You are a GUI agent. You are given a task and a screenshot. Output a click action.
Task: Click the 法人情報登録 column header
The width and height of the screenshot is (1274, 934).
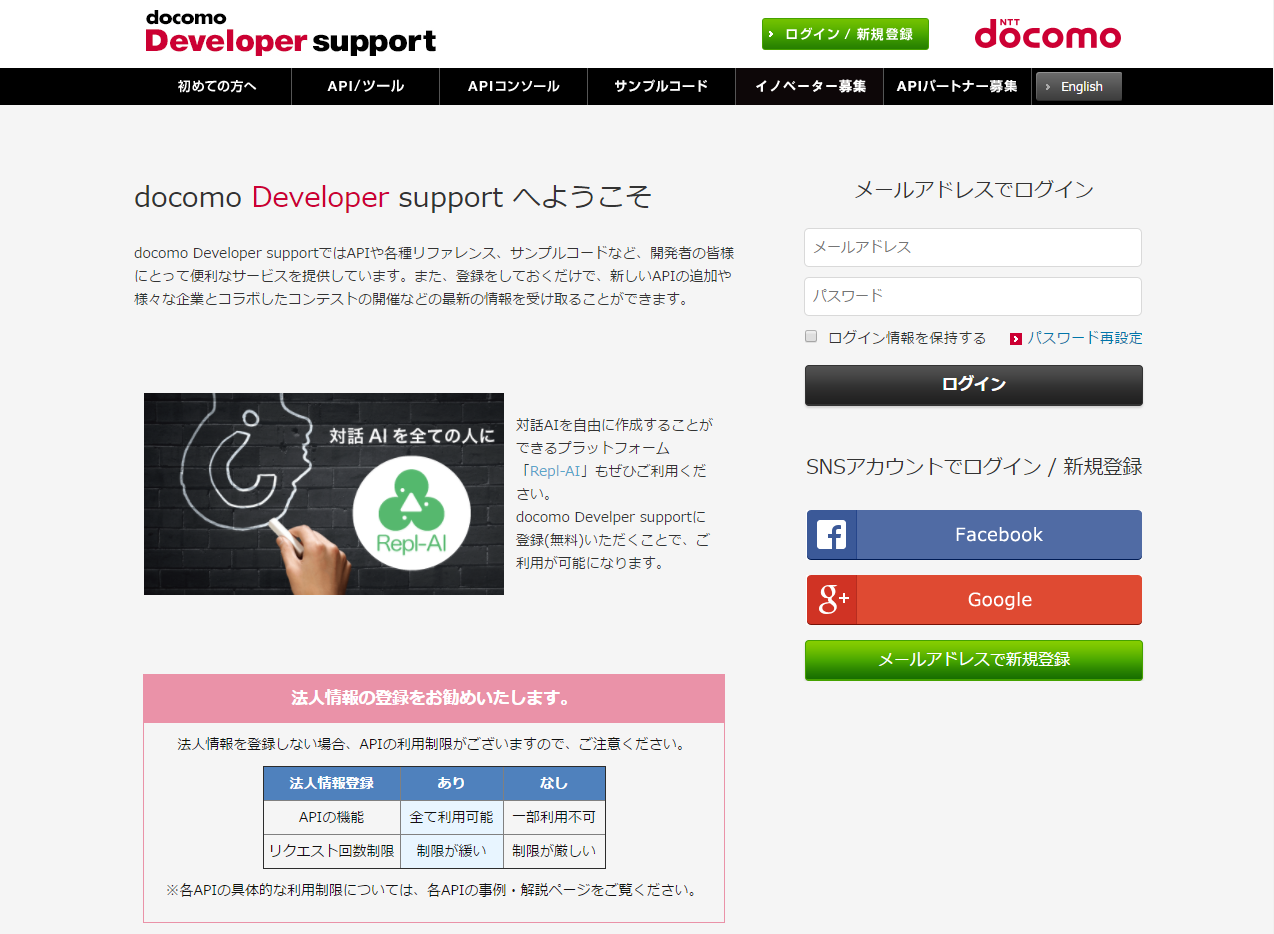coord(332,783)
